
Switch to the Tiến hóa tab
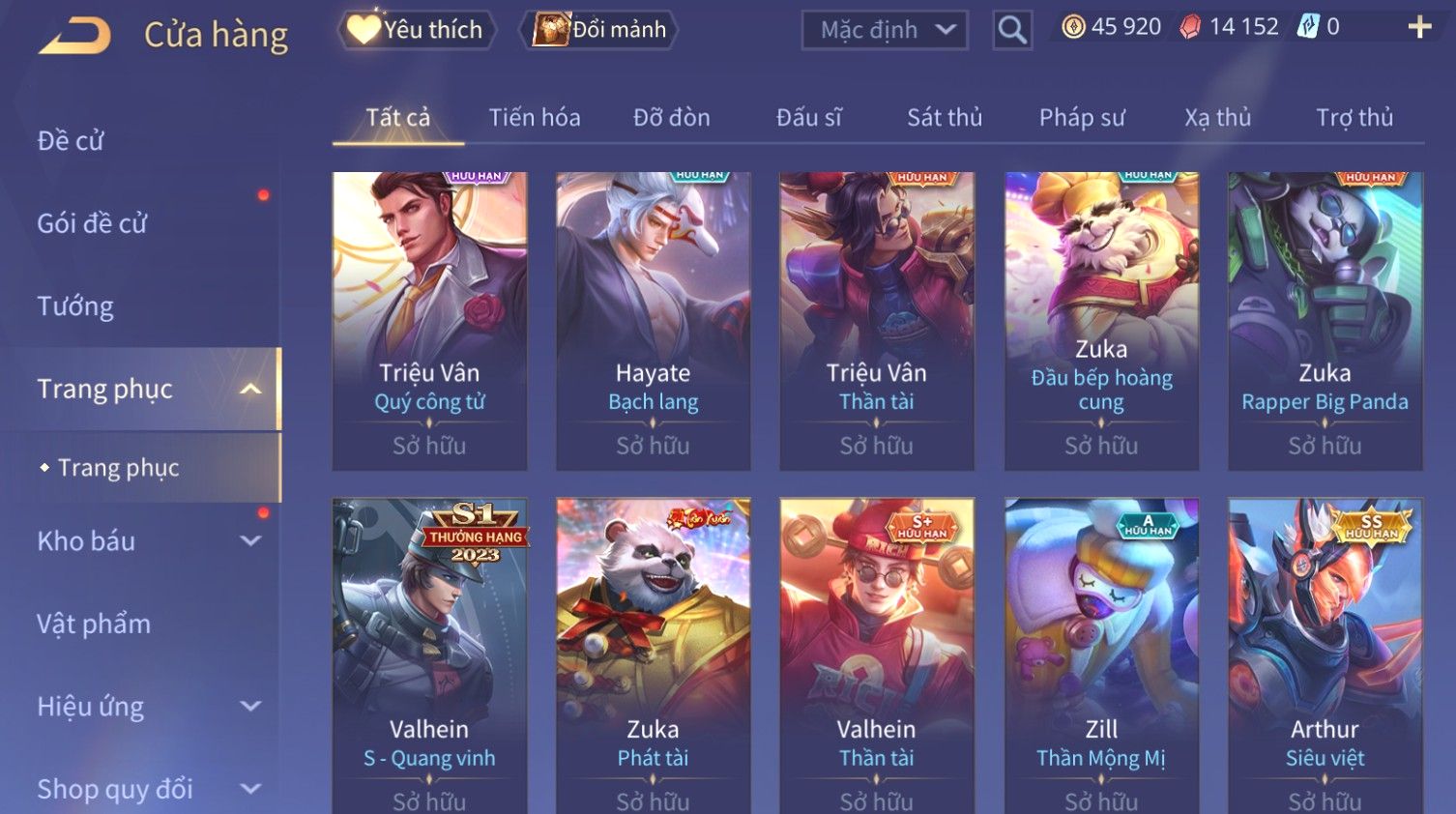point(535,118)
